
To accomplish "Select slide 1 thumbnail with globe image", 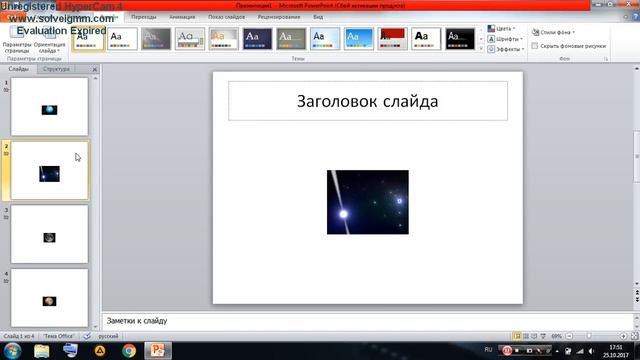I will tap(49, 107).
